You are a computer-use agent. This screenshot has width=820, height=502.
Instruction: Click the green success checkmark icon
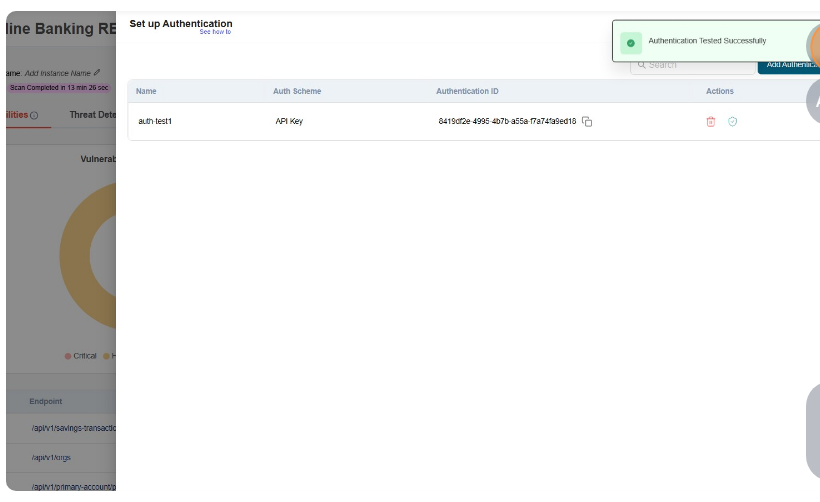point(630,42)
